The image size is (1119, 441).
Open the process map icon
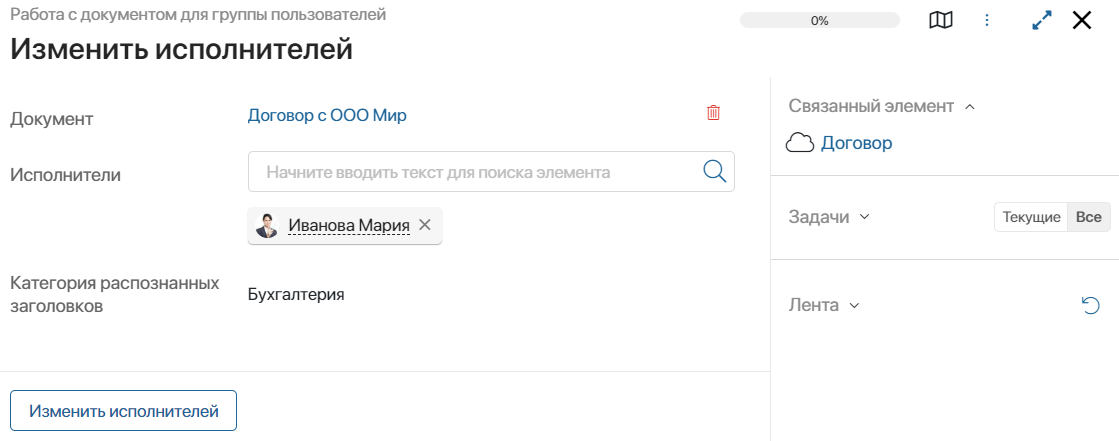tap(941, 21)
